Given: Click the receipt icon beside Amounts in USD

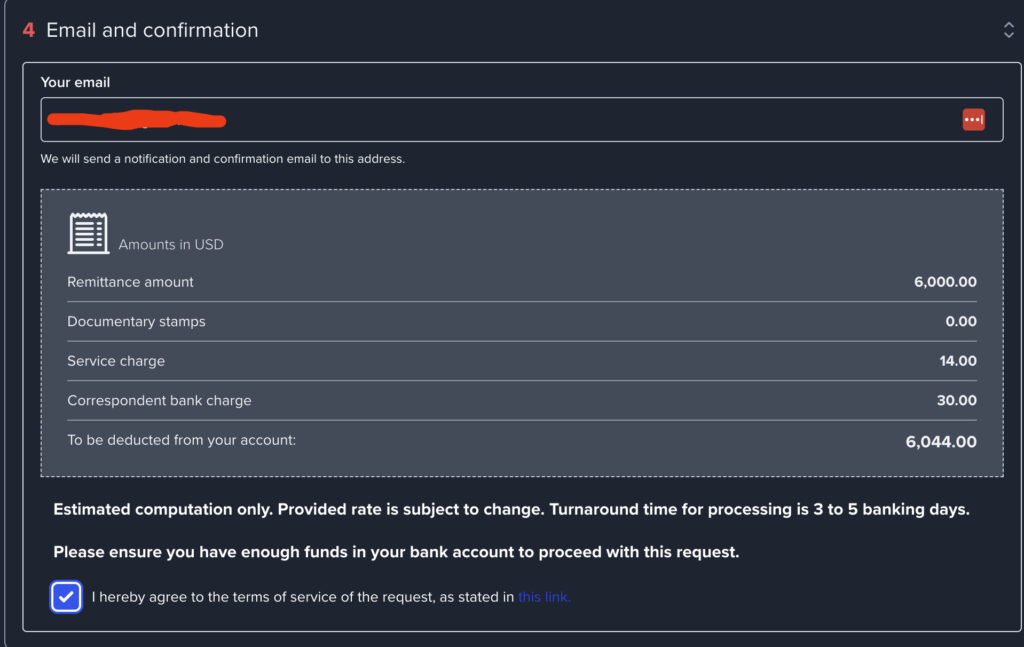Looking at the screenshot, I should point(88,233).
